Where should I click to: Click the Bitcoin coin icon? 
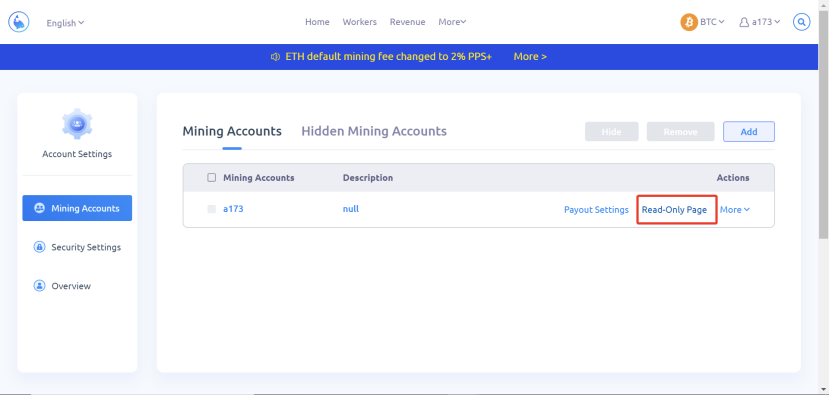(689, 22)
